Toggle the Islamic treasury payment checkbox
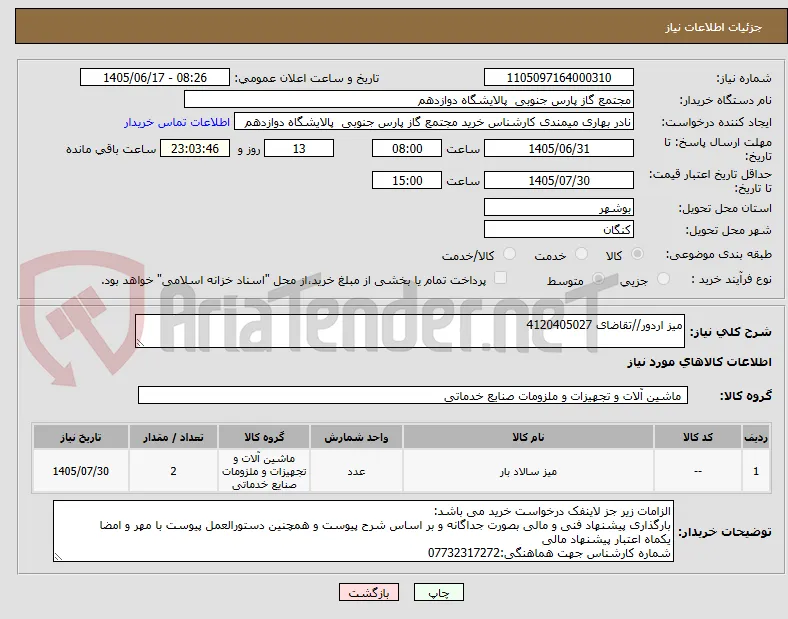The height and width of the screenshot is (619, 788). (500, 278)
